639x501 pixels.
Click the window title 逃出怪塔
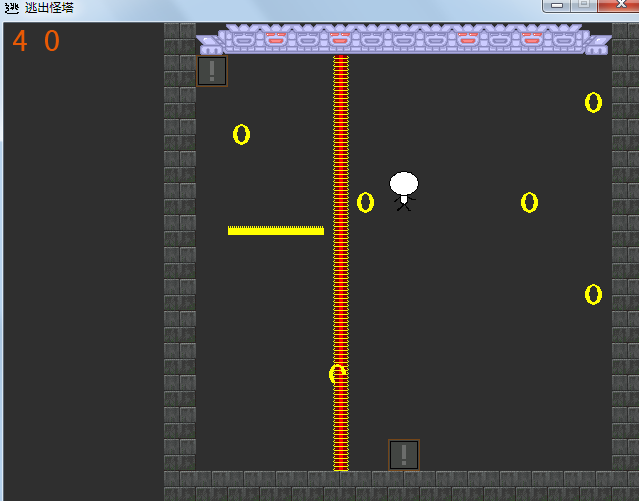point(49,8)
